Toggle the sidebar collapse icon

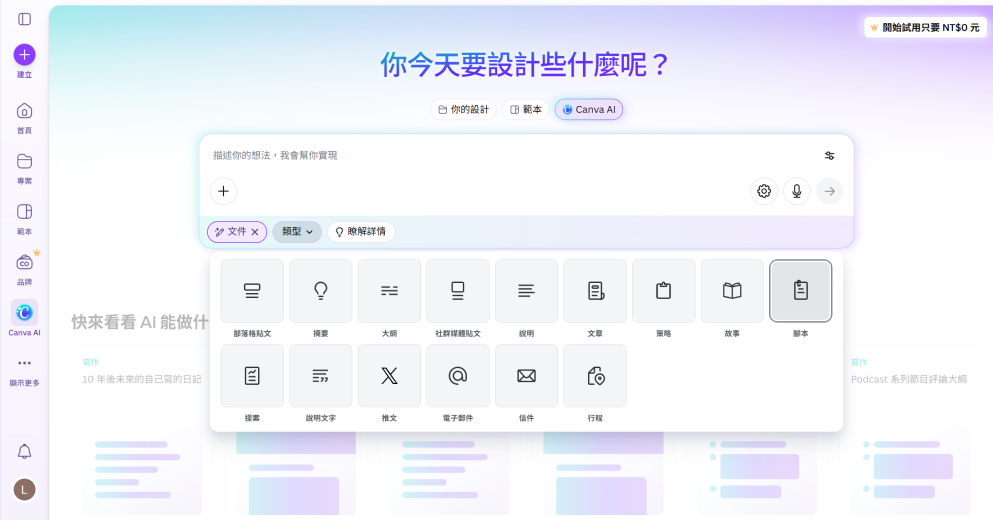25,19
